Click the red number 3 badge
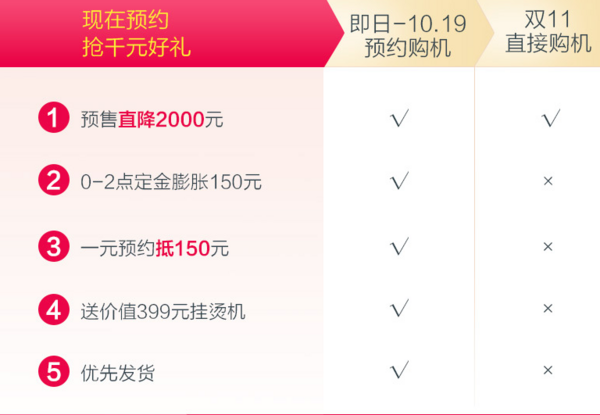Screen dimensions: 600x415 [x=54, y=246]
